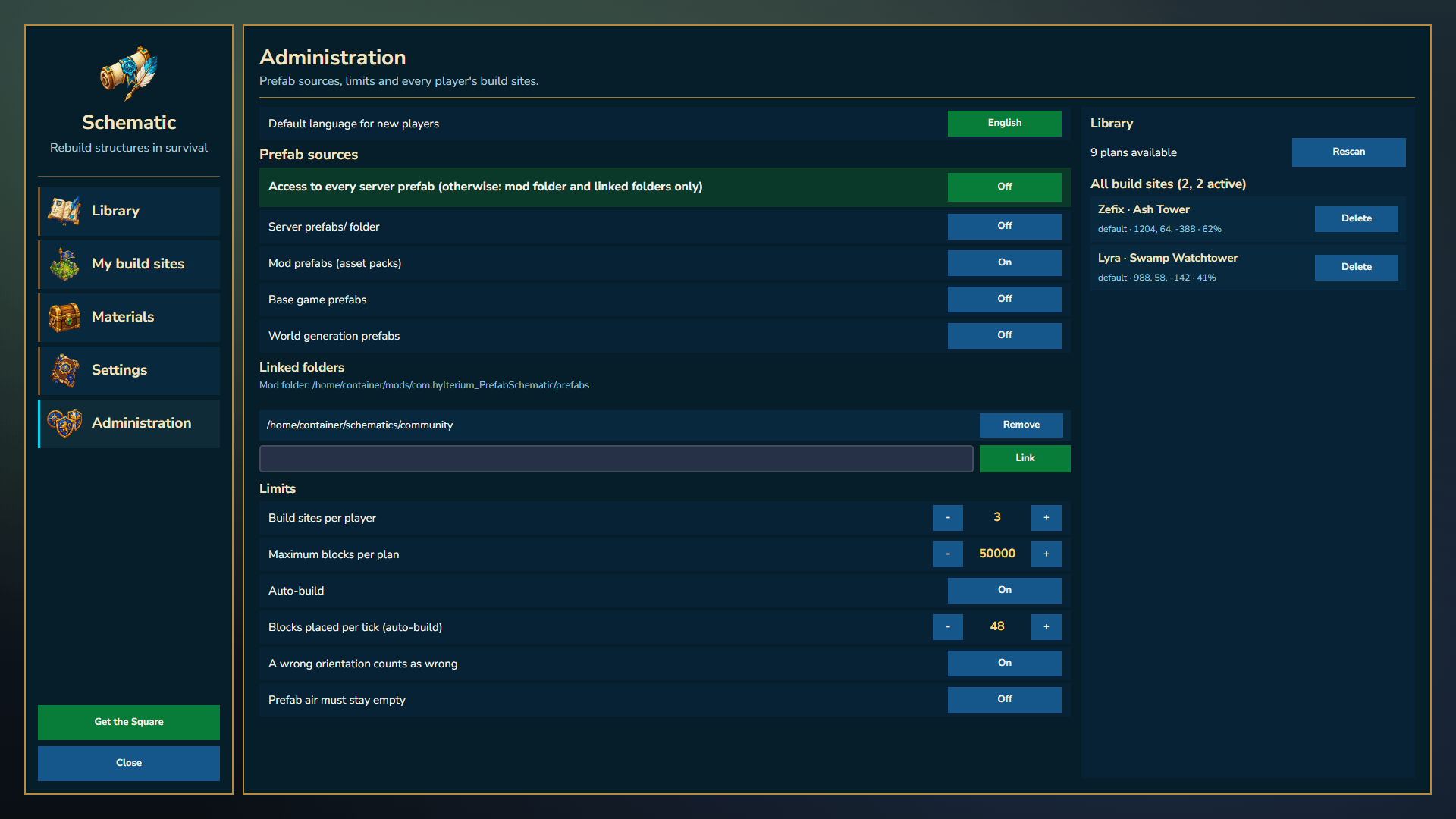Screen dimensions: 1456x819
Task: Decrease blocks placed per tick
Action: pyautogui.click(x=947, y=626)
